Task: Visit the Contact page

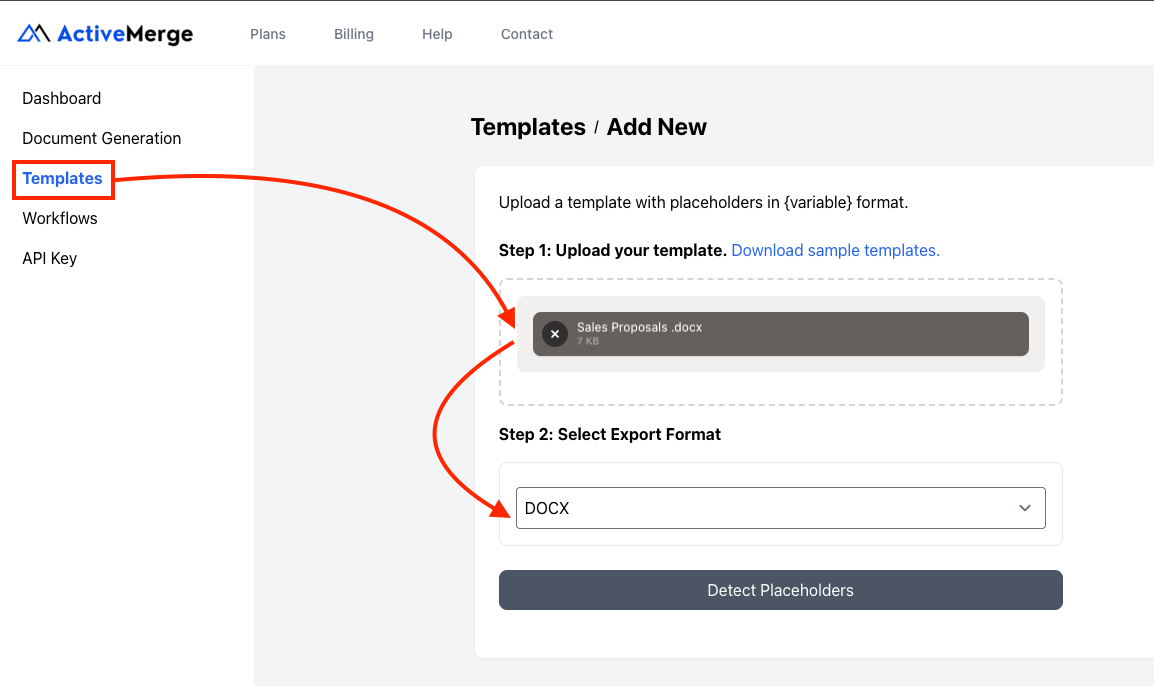Action: (526, 33)
